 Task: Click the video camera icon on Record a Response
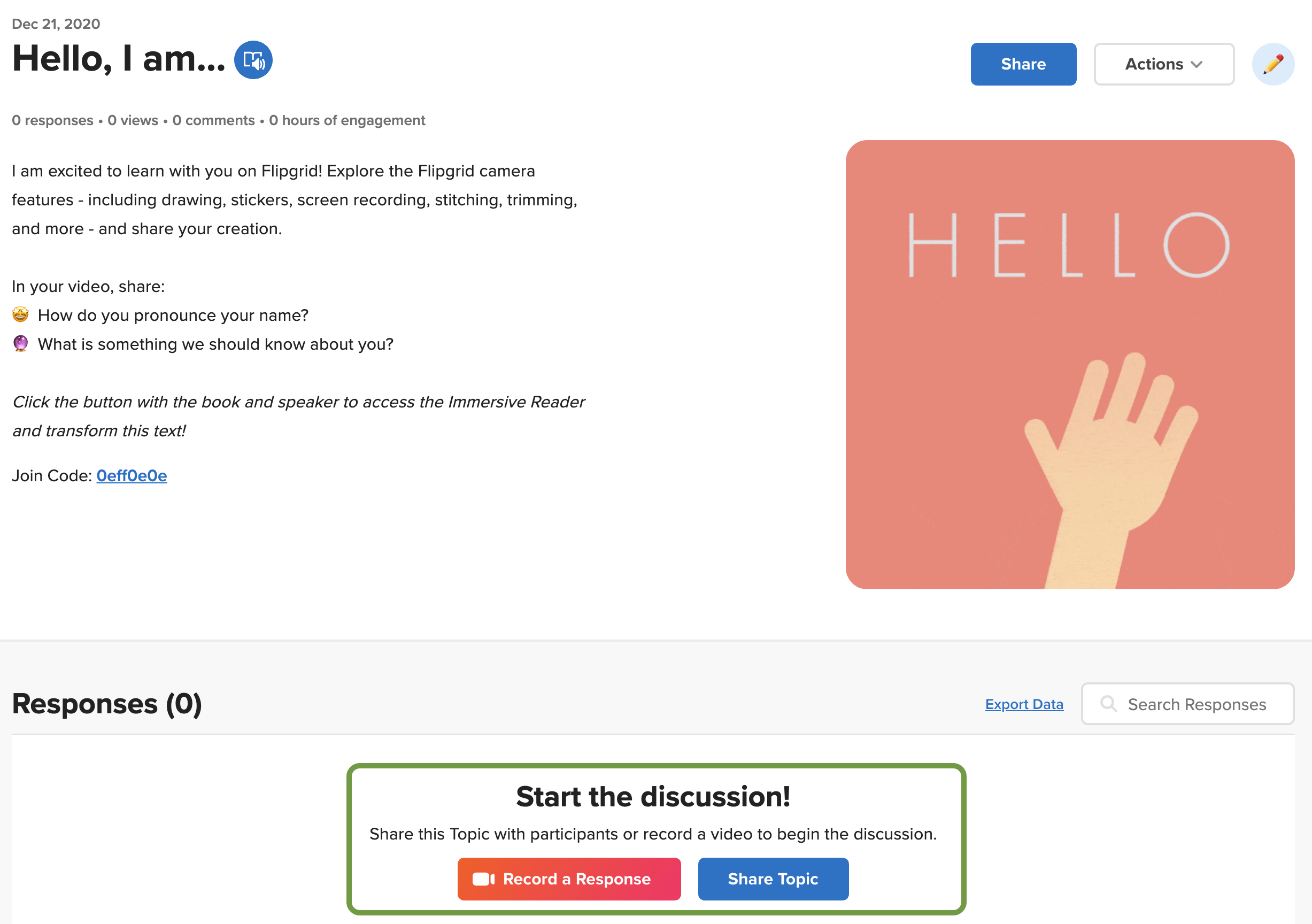click(483, 879)
